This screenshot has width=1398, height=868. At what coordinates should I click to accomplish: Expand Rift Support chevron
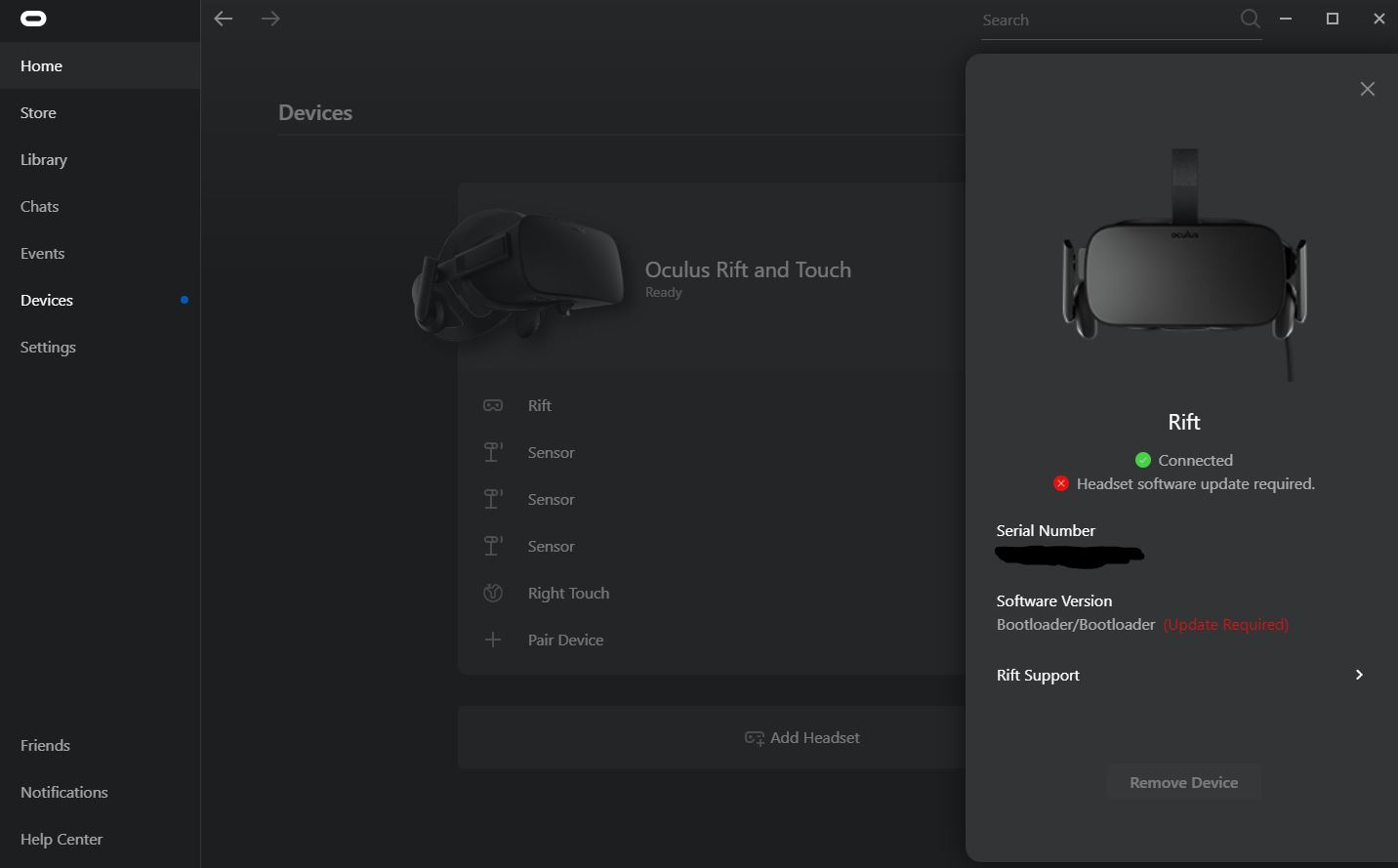(1359, 675)
